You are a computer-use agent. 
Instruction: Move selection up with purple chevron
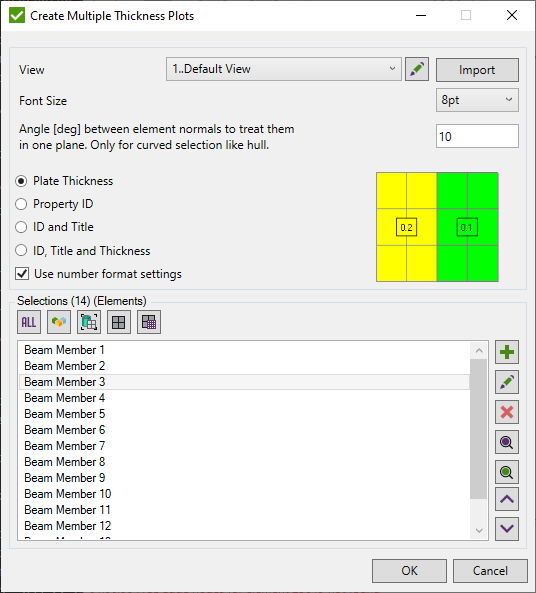(x=507, y=499)
